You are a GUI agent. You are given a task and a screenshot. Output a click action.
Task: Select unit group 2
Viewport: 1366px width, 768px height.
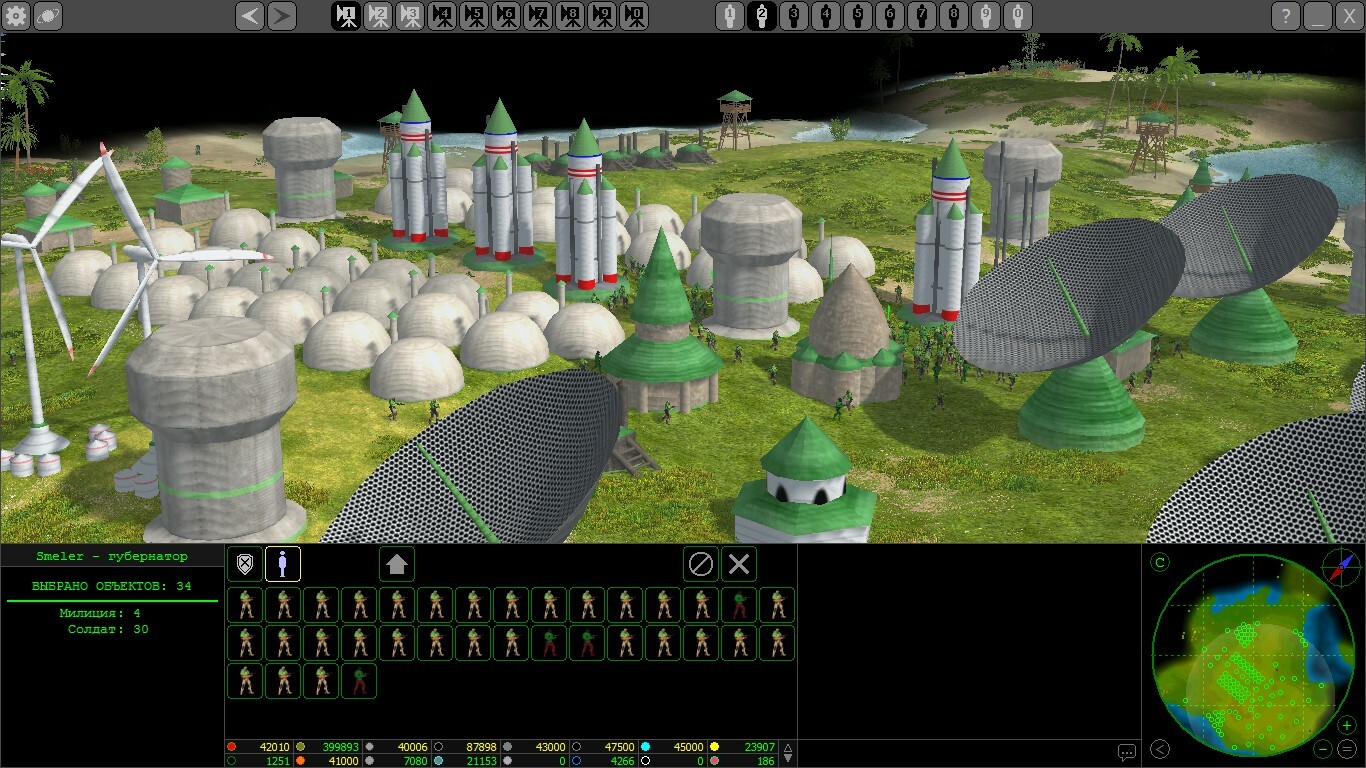[x=762, y=16]
